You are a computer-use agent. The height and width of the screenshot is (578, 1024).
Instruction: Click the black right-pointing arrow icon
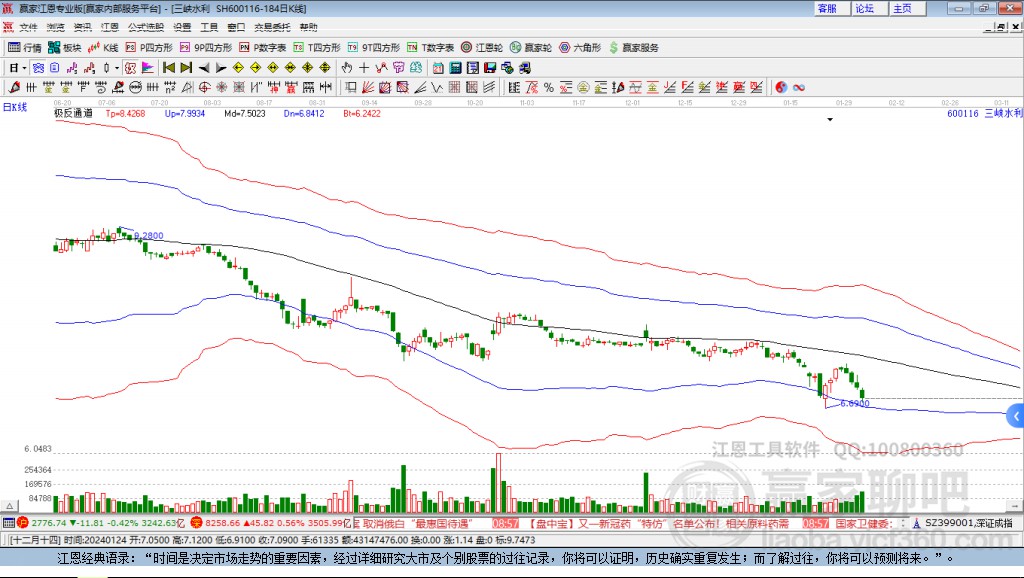(x=221, y=68)
